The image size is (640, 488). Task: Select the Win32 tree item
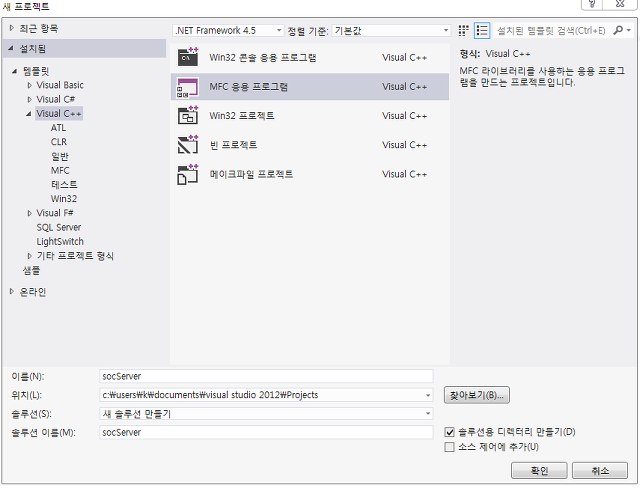(64, 199)
